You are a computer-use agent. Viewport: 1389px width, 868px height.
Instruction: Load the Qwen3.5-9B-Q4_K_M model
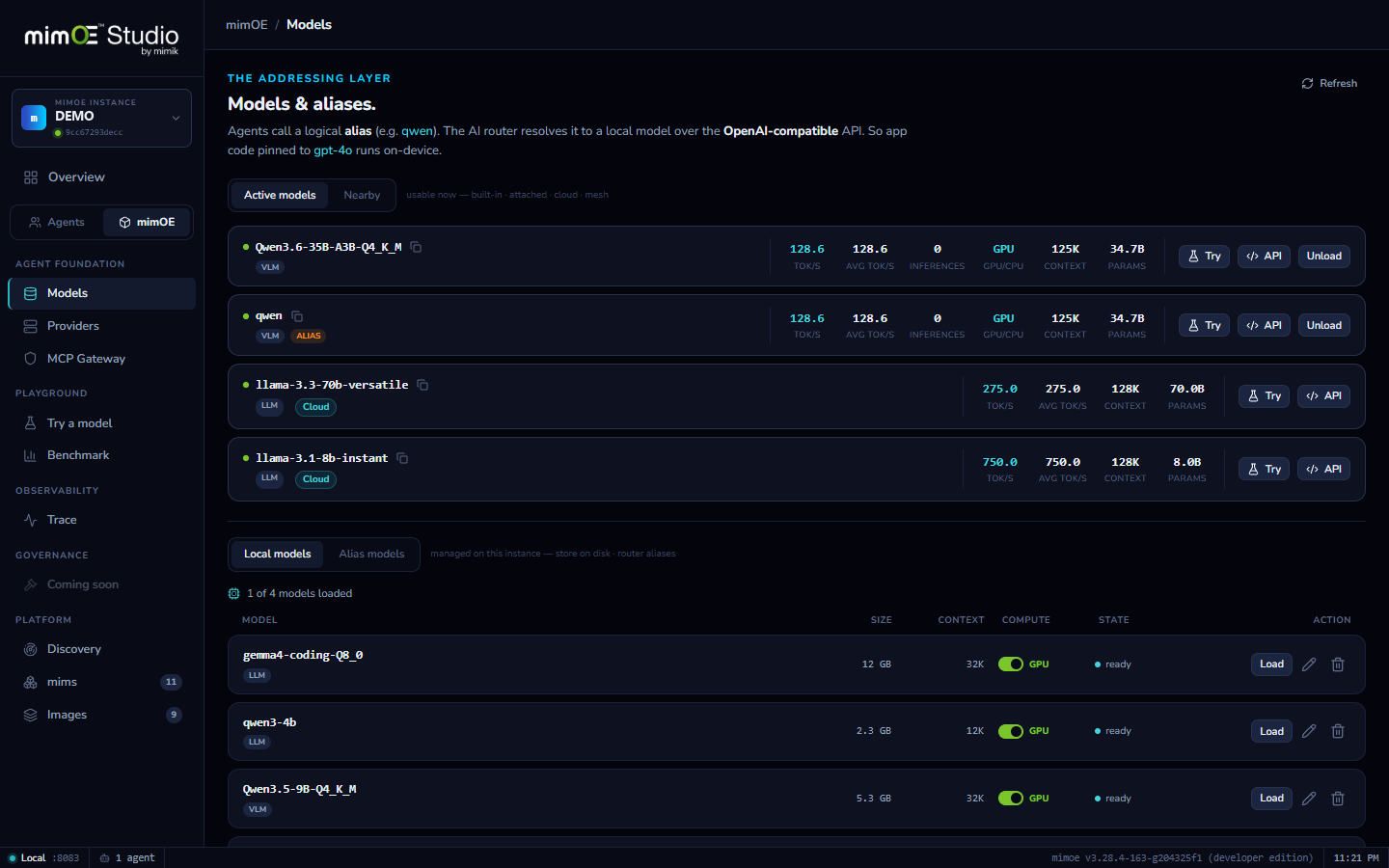1271,799
